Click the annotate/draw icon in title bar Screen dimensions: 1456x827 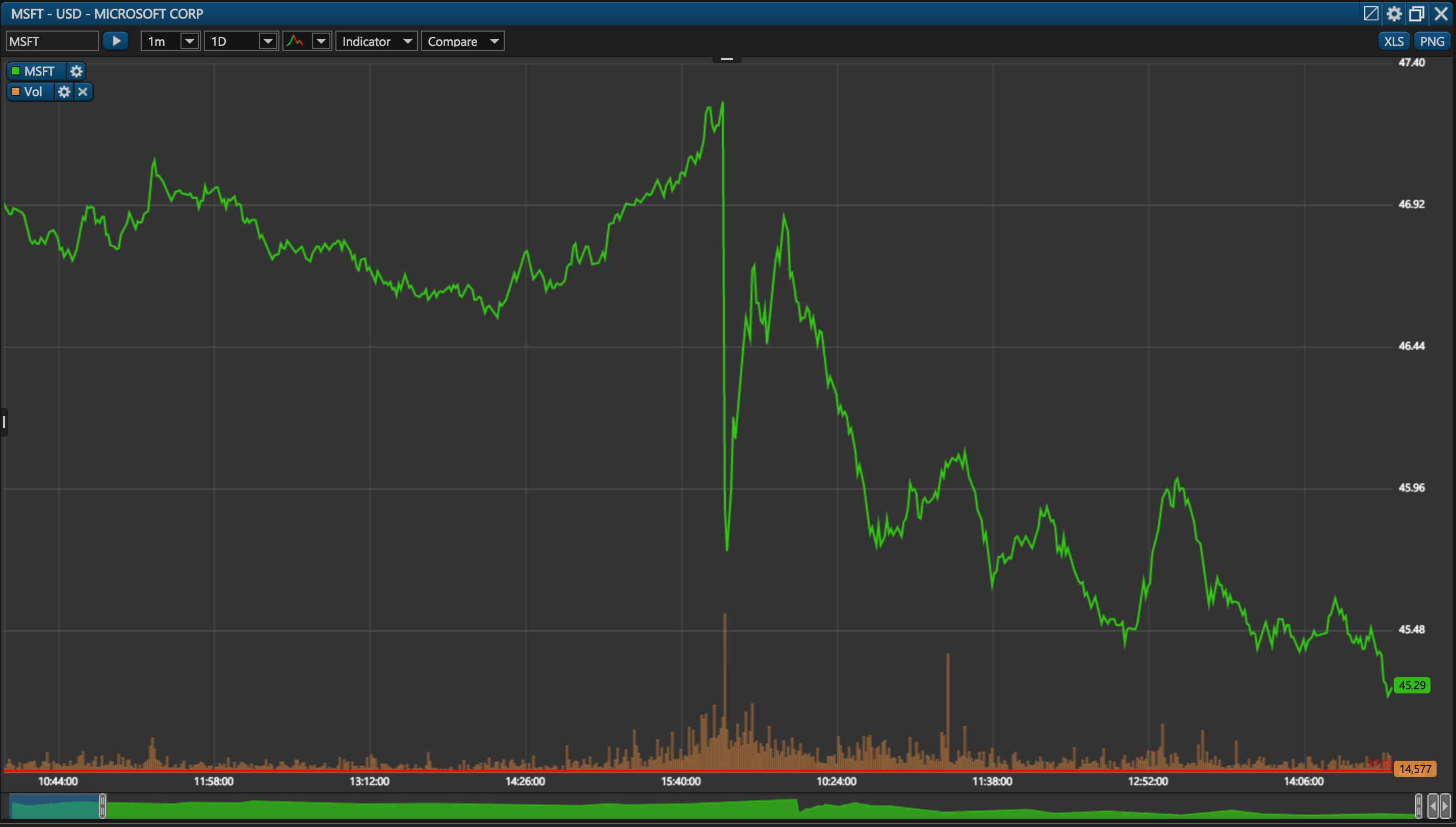pyautogui.click(x=1371, y=13)
